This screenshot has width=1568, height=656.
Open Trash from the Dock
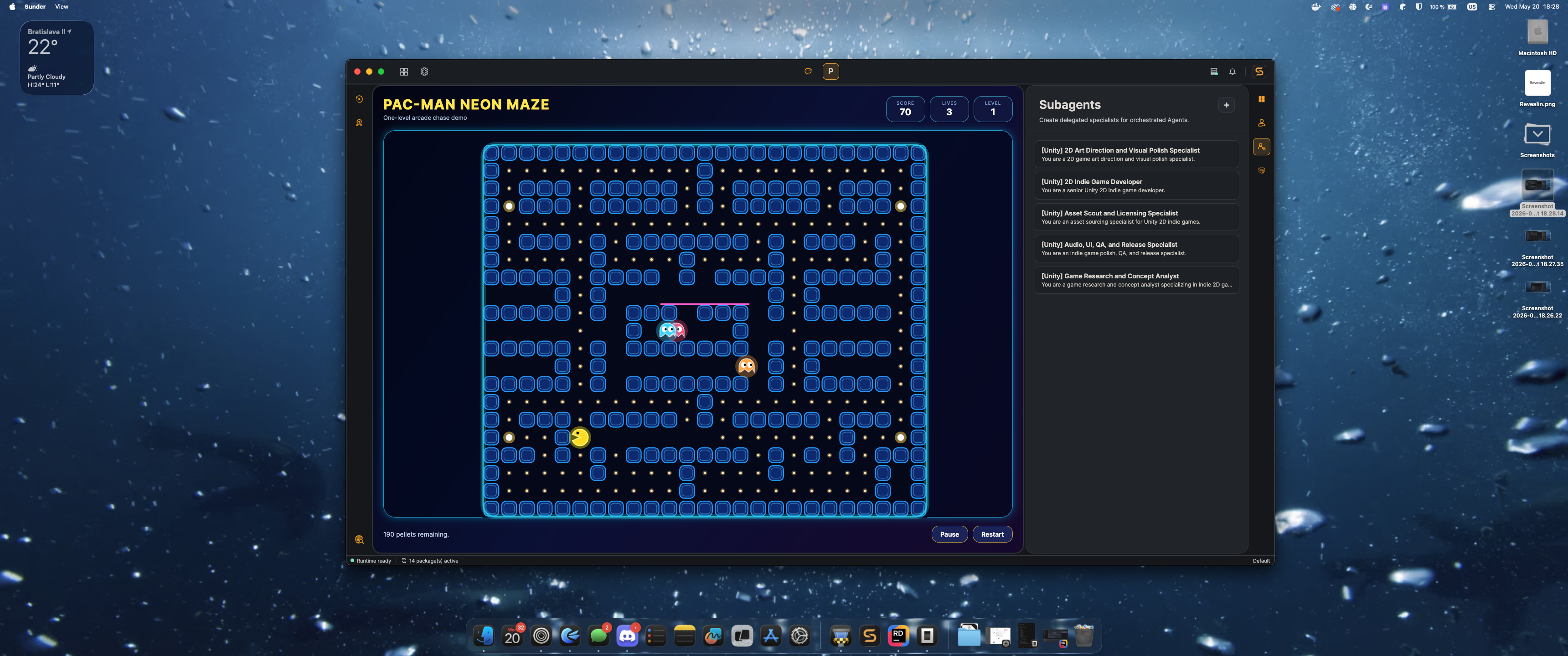(x=1083, y=636)
